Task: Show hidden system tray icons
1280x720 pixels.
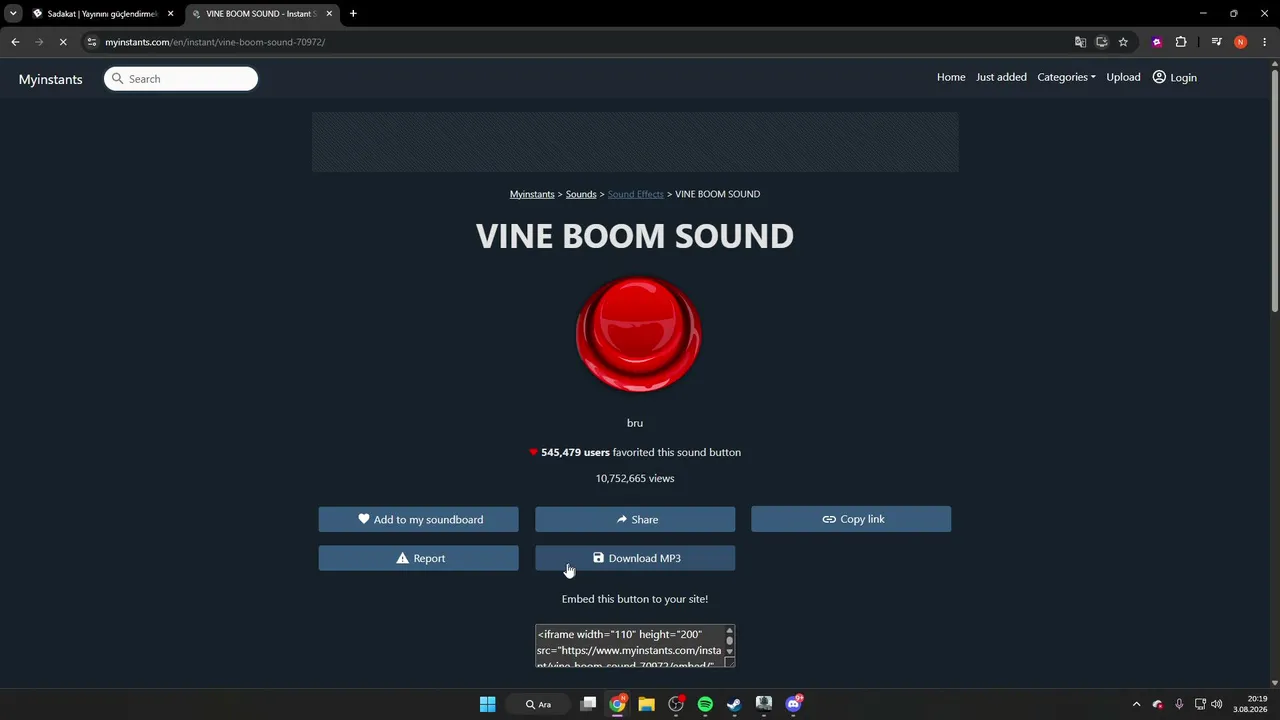Action: pyautogui.click(x=1136, y=704)
